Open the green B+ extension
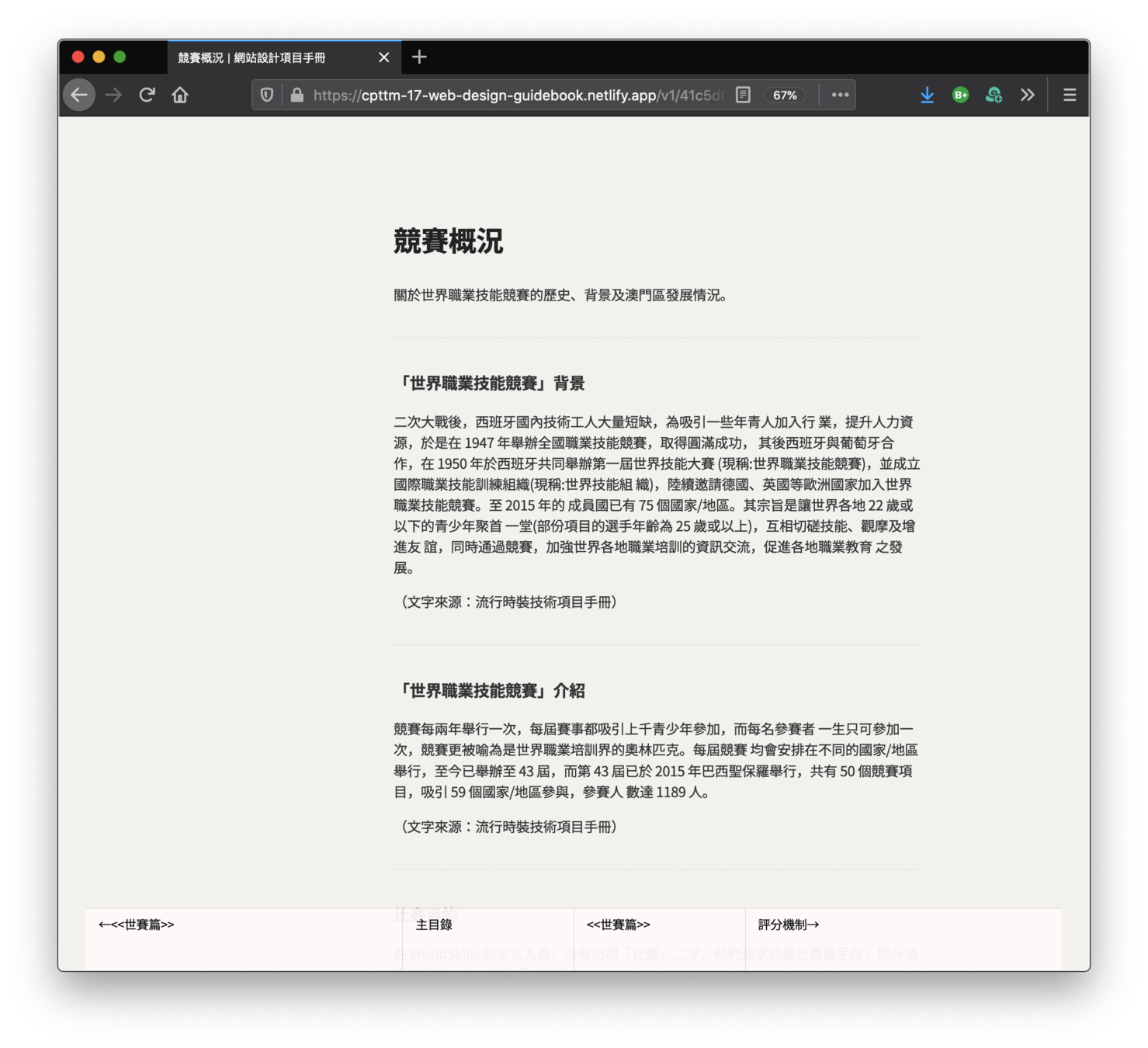1148x1048 pixels. pyautogui.click(x=961, y=95)
